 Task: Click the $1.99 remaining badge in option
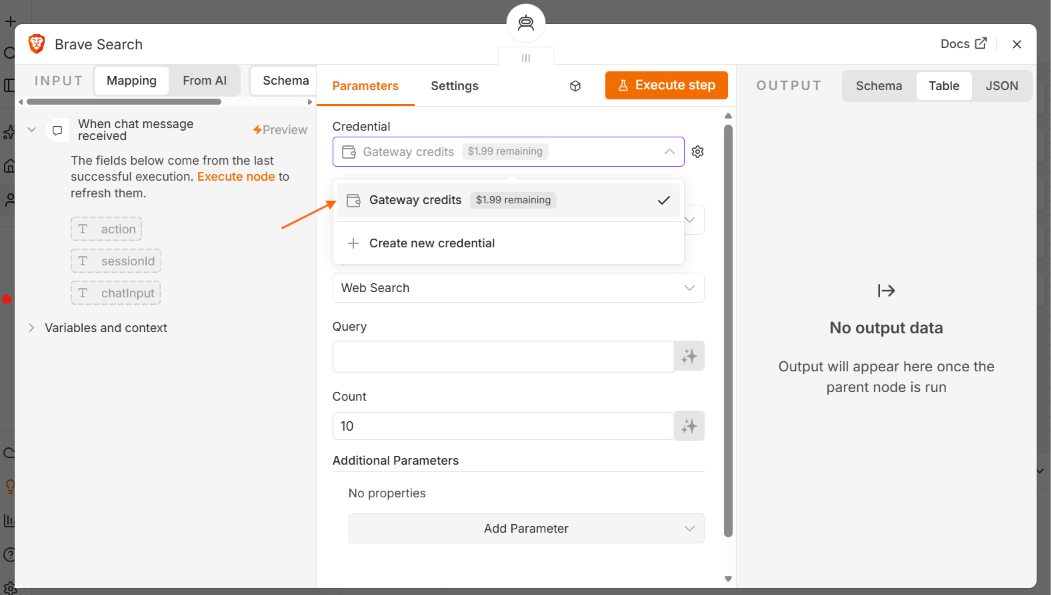(x=513, y=200)
